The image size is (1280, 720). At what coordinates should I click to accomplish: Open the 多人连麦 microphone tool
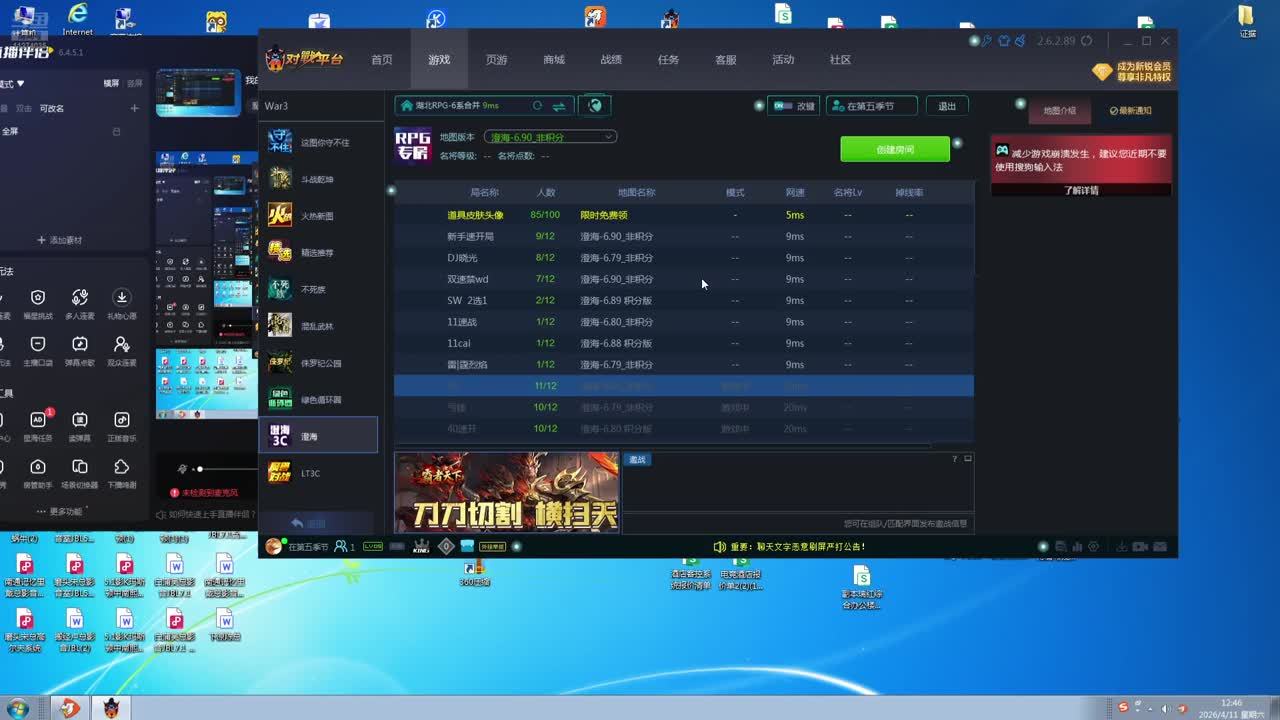[79, 303]
